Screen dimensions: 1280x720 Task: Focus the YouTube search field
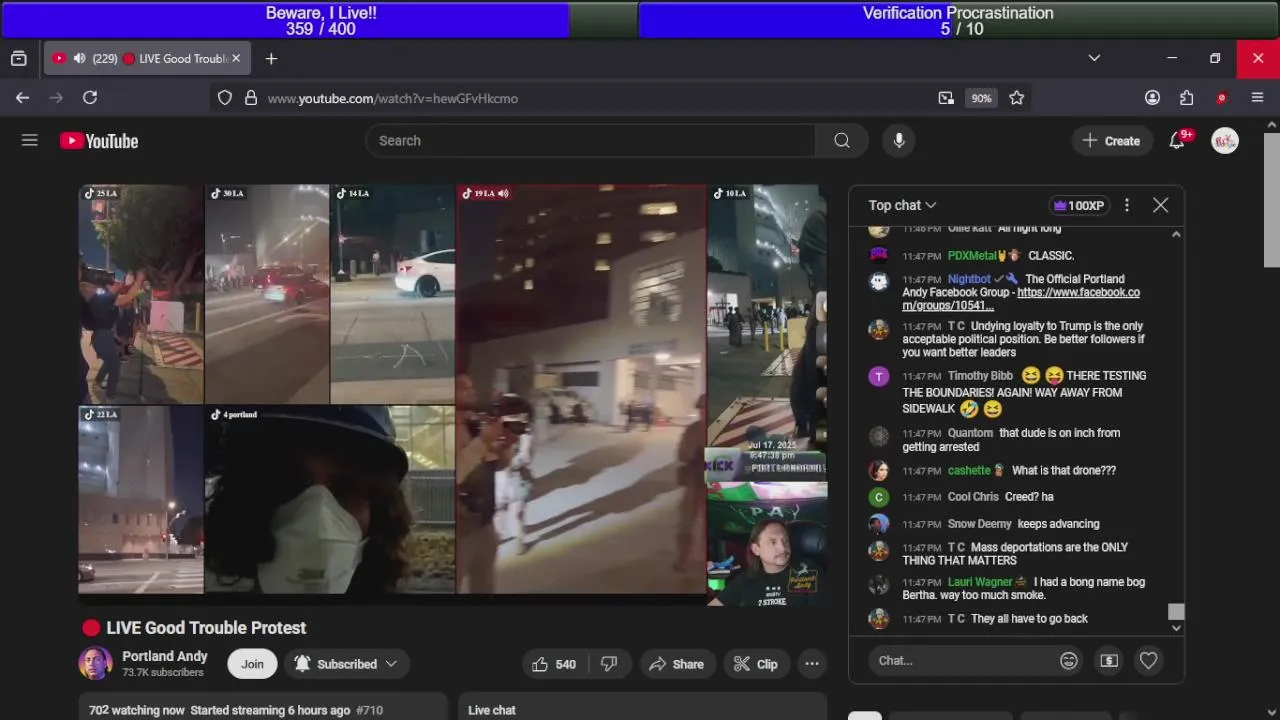point(590,141)
